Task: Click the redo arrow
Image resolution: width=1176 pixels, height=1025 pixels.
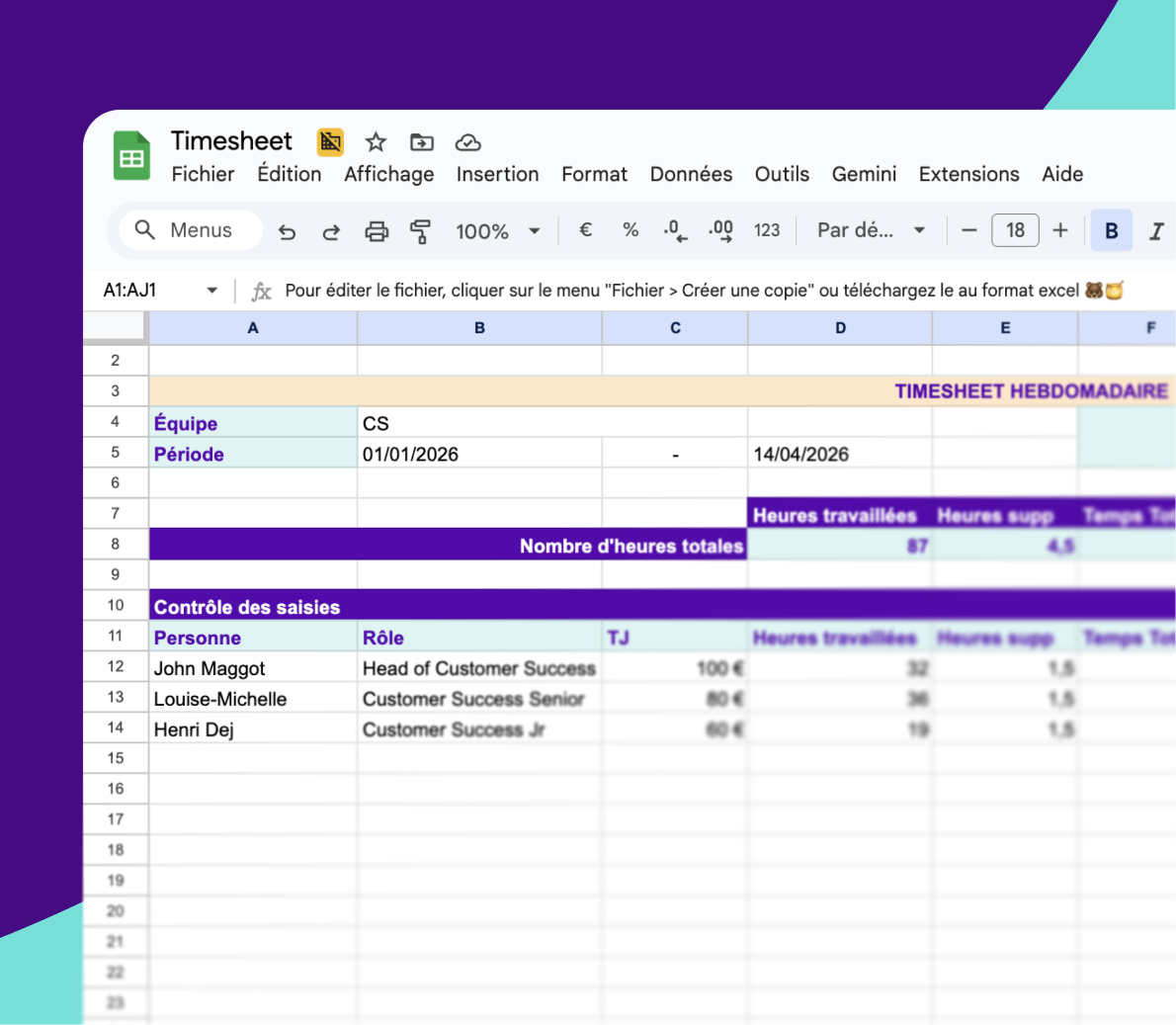Action: tap(331, 231)
